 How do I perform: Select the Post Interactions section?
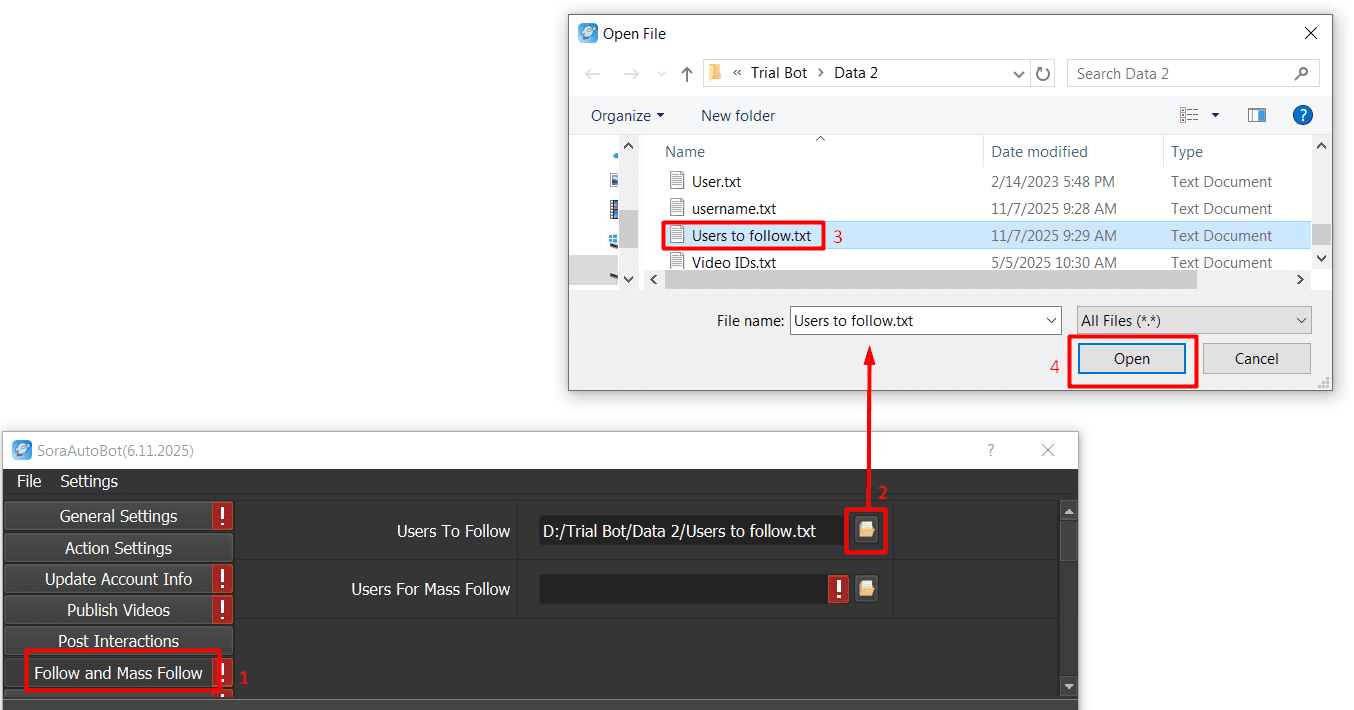(x=118, y=640)
